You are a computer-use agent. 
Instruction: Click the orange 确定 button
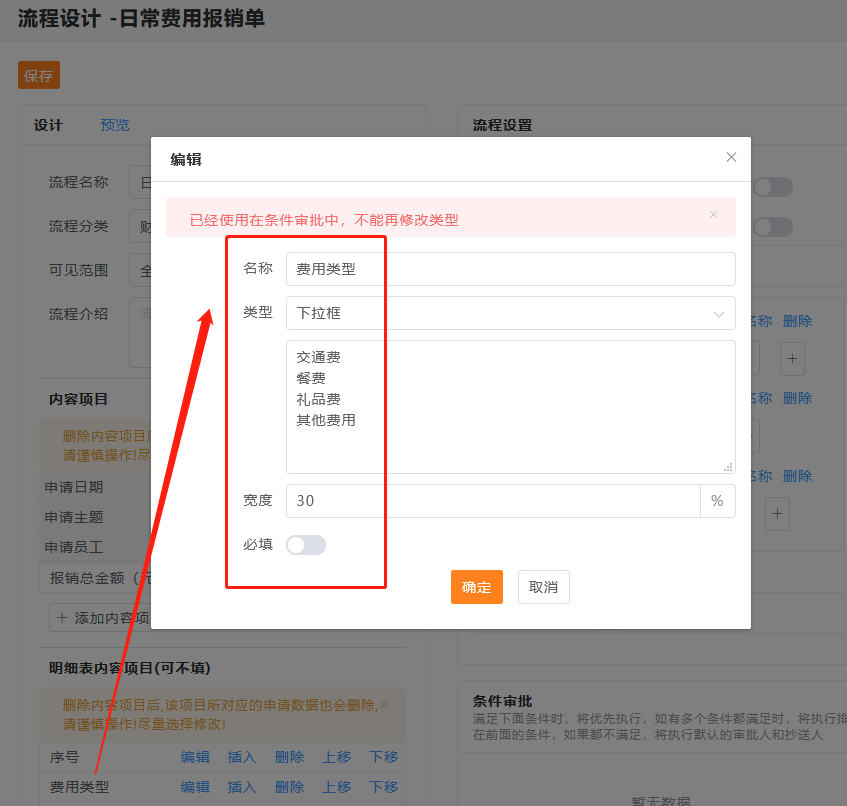pyautogui.click(x=477, y=587)
